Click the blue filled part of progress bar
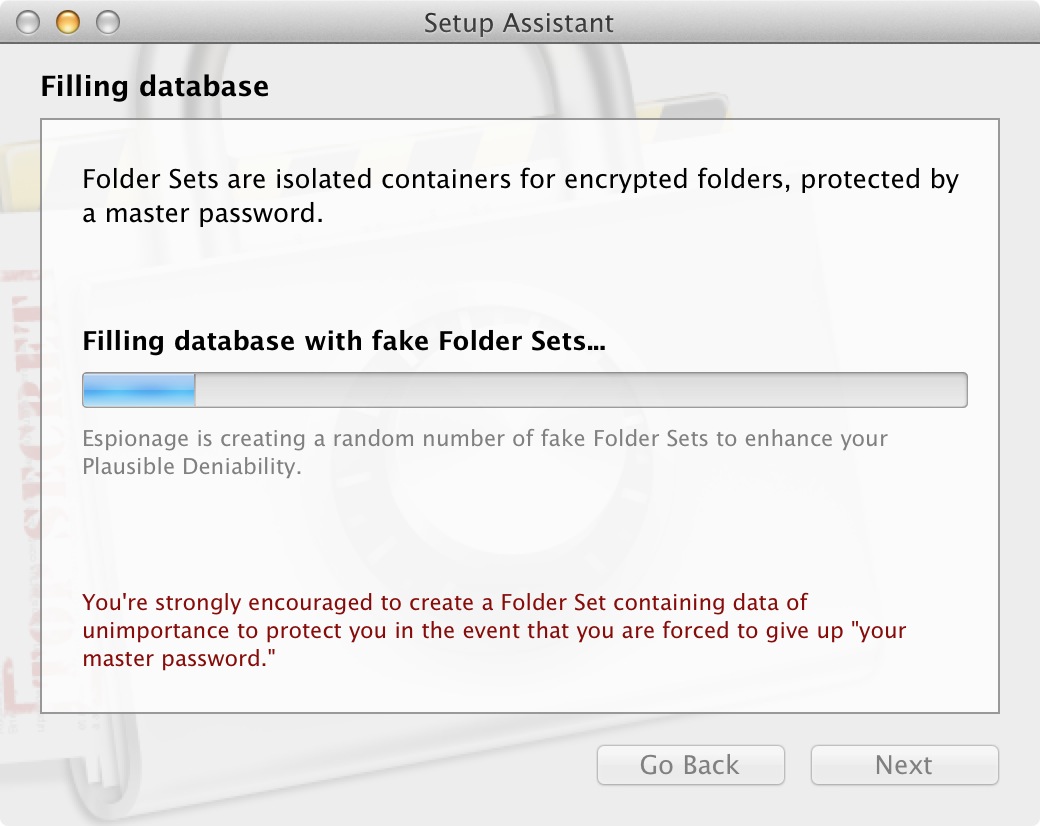This screenshot has height=826, width=1040. tap(139, 389)
